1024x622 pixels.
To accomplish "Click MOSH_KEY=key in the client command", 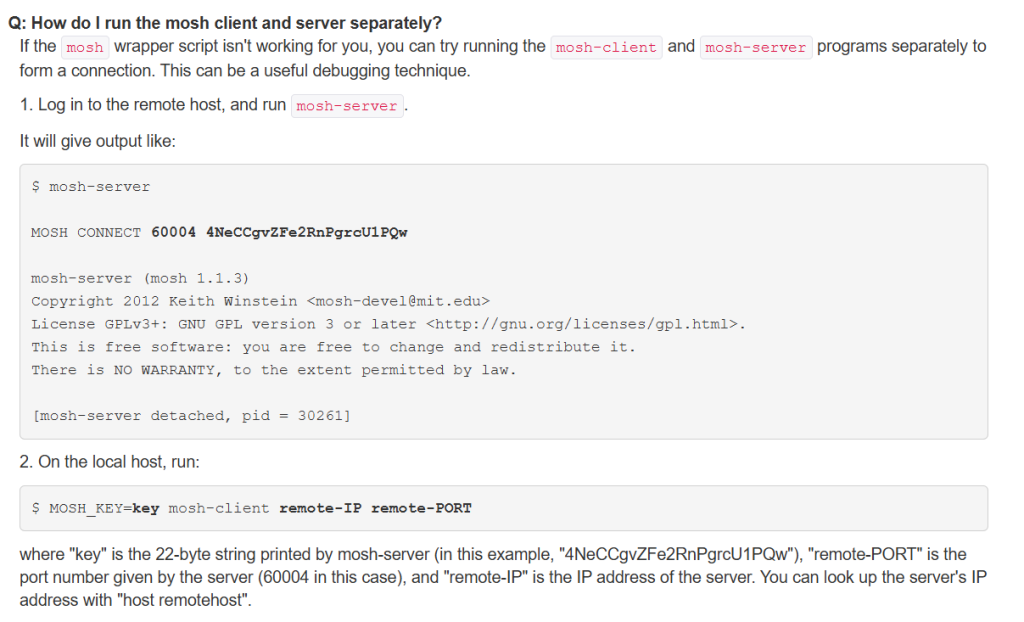I will (x=104, y=508).
